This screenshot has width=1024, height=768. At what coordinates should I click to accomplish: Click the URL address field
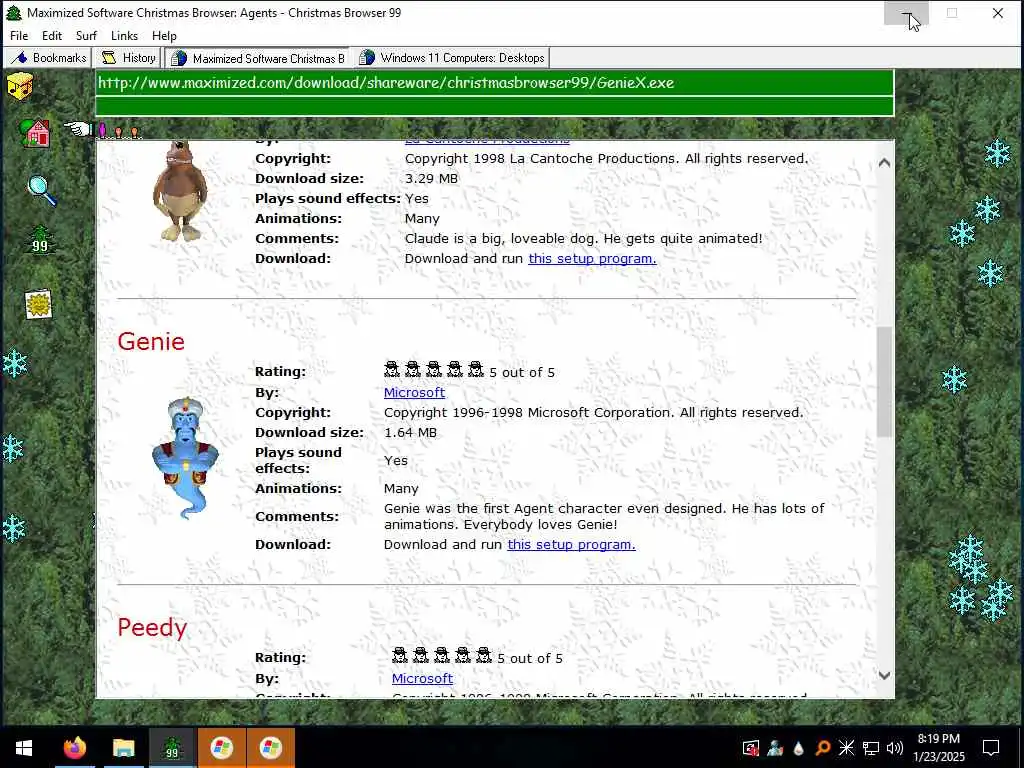coord(494,83)
